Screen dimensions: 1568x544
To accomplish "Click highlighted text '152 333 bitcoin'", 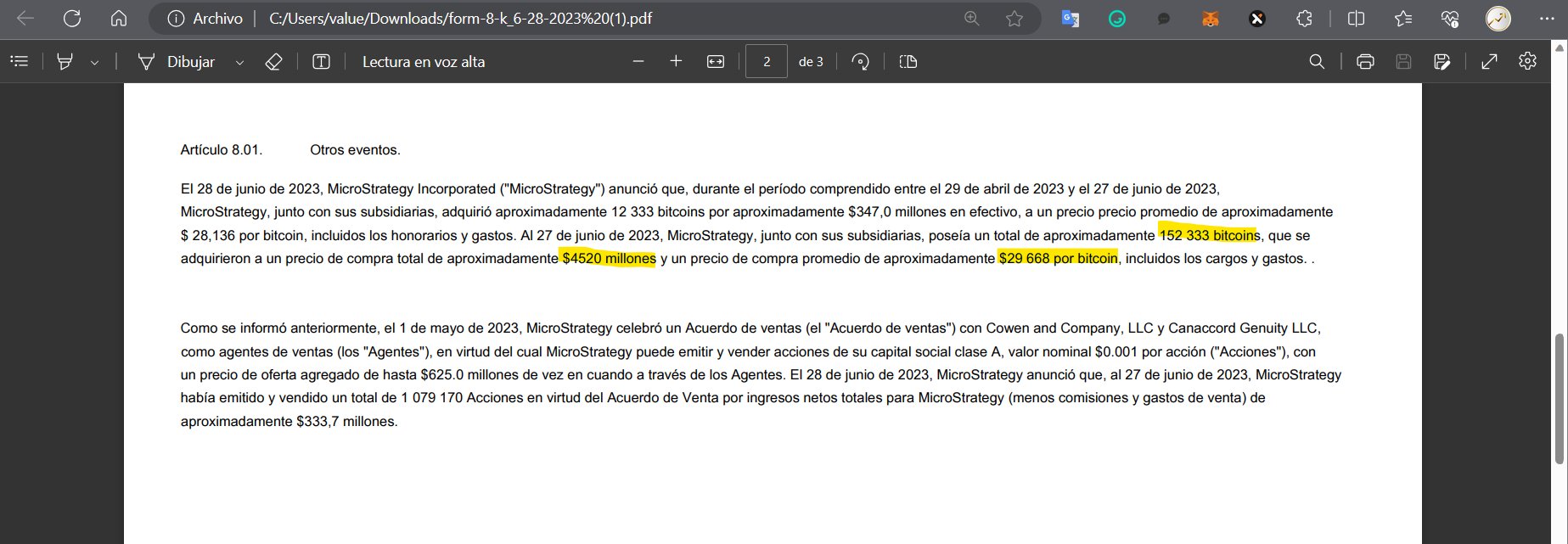I will 1206,235.
